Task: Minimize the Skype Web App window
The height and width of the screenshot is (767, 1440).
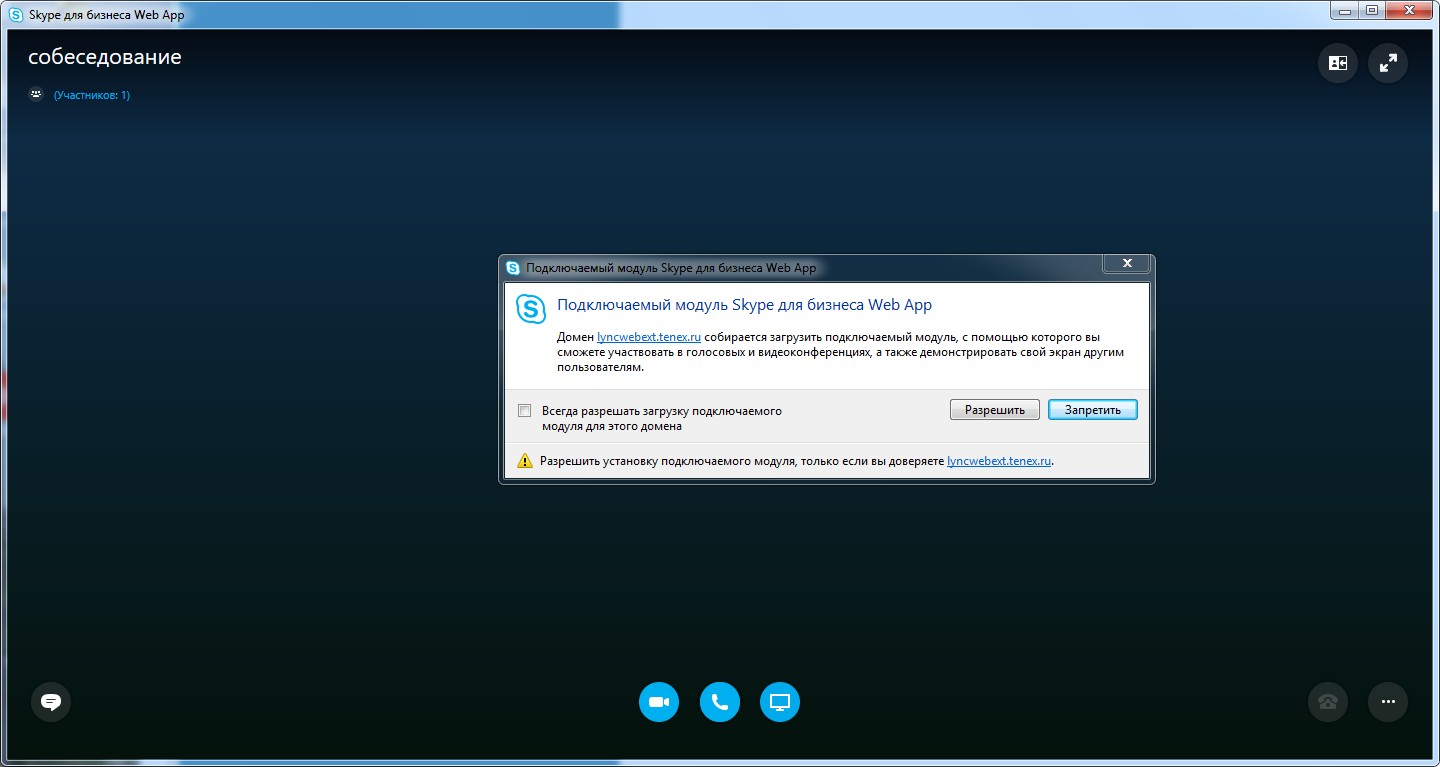Action: [1345, 10]
